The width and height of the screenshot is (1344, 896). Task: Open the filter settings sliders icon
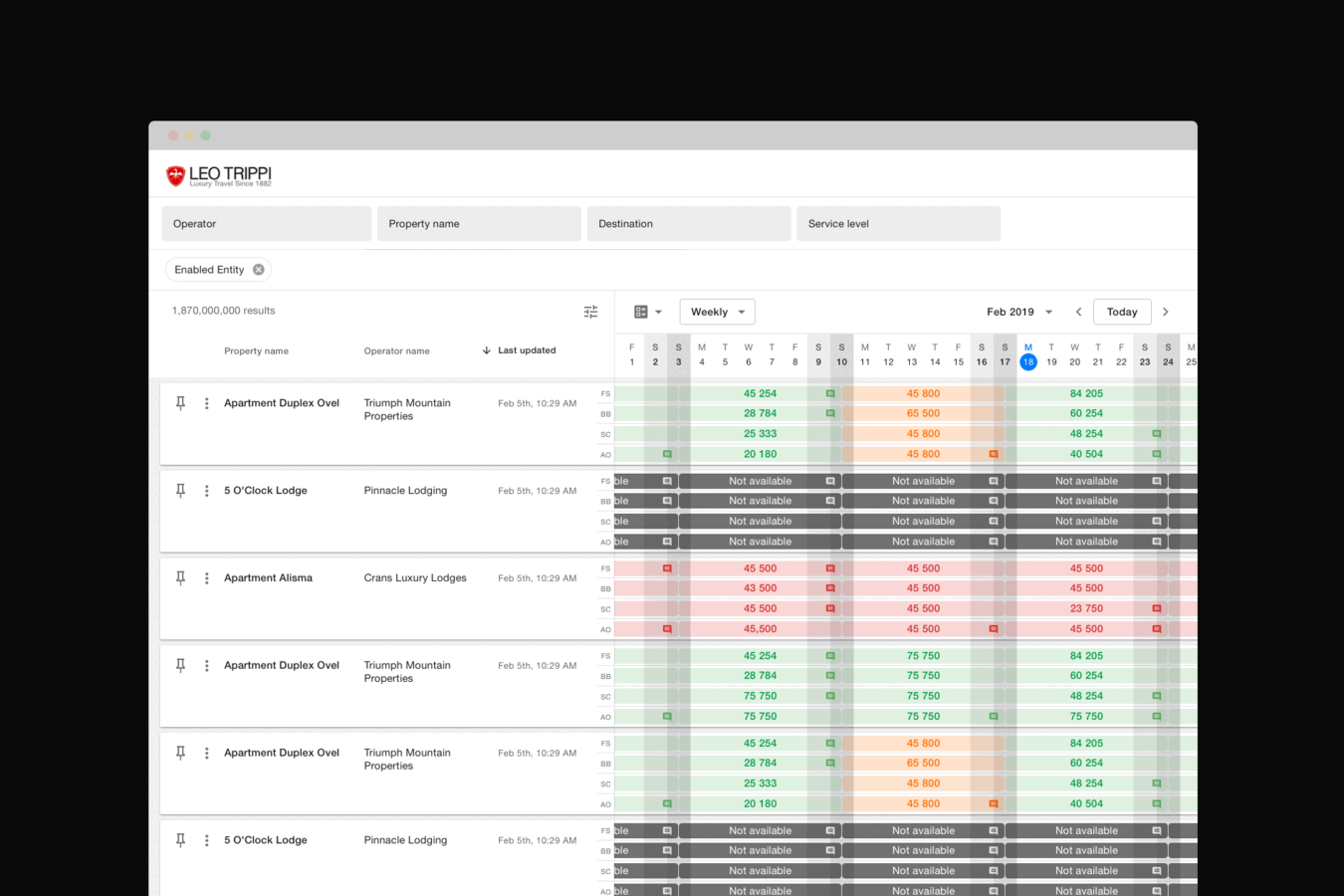click(590, 312)
